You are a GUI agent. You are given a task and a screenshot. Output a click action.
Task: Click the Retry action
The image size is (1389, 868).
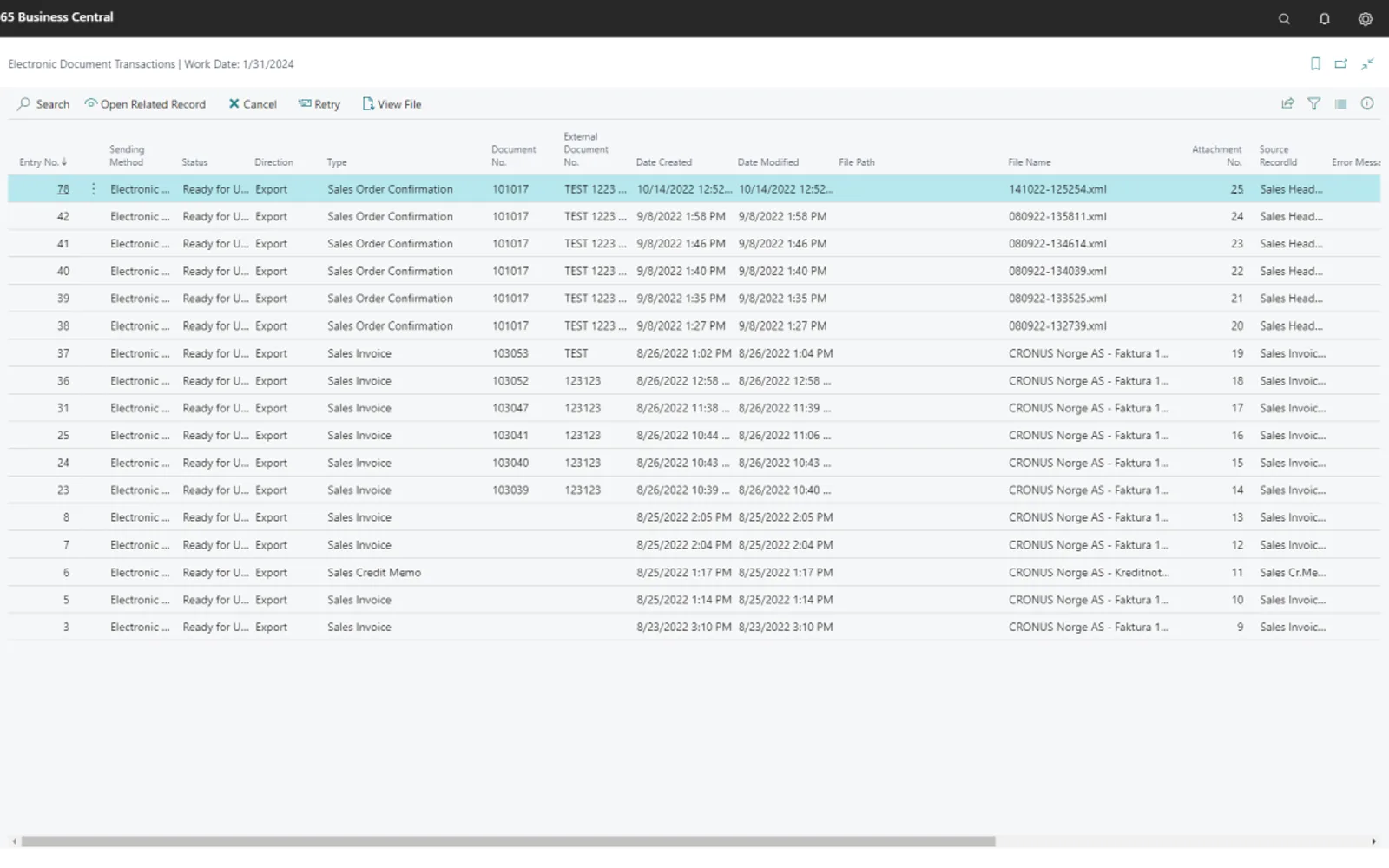tap(319, 103)
